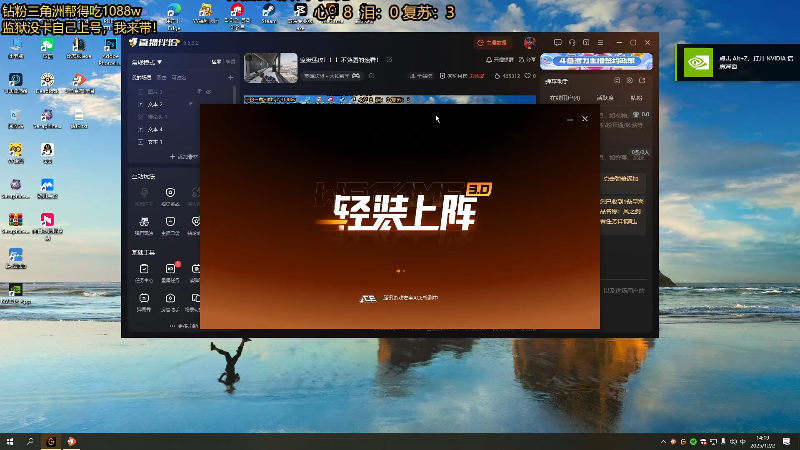Viewport: 800px width, 450px height.
Task: Close the WeGame splash window
Action: coord(585,119)
